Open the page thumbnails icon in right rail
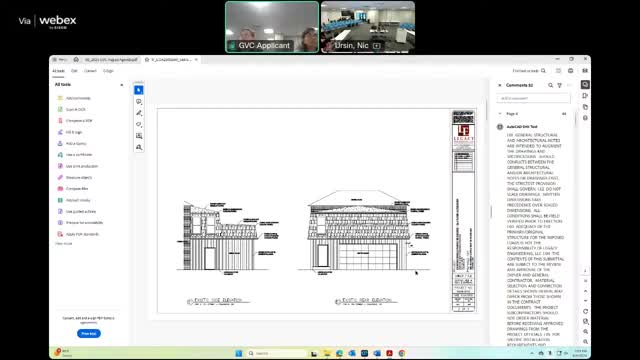This screenshot has height=360, width=640. pos(585,107)
